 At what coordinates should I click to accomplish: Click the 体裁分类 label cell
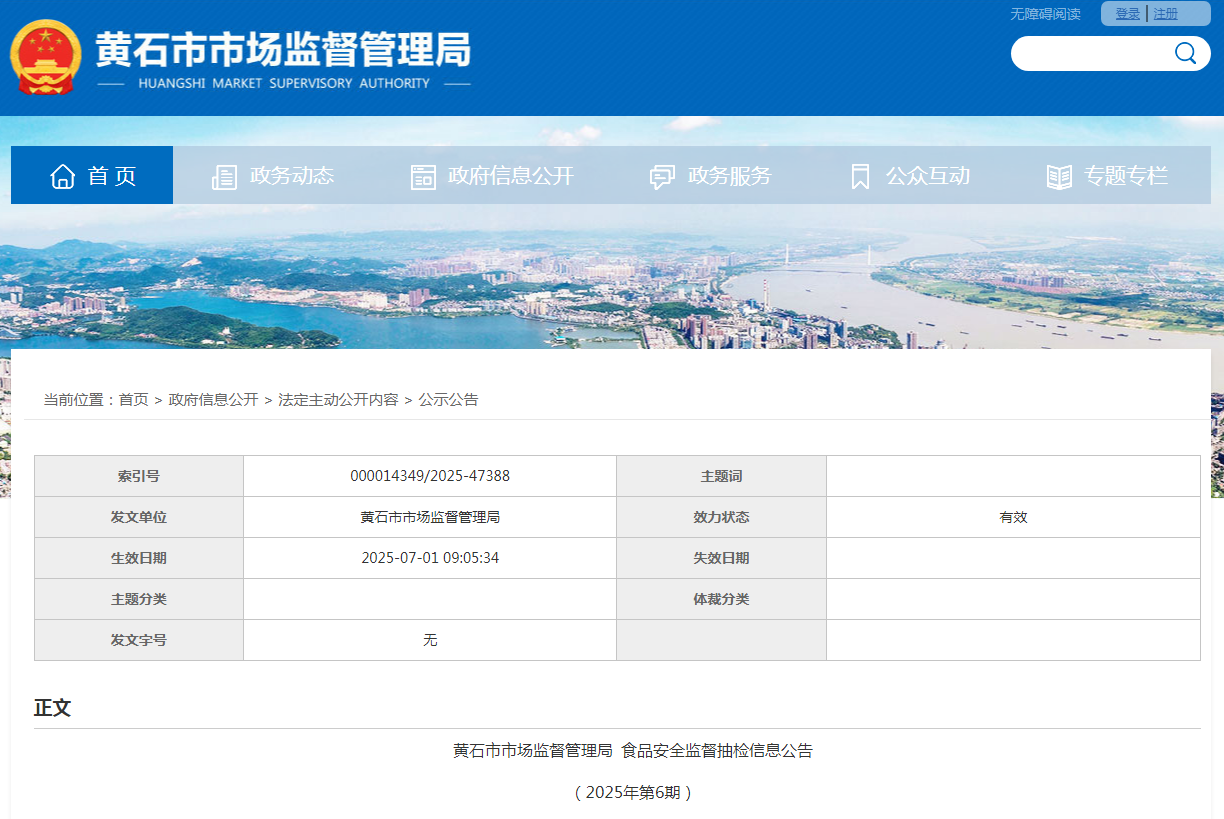click(x=722, y=599)
